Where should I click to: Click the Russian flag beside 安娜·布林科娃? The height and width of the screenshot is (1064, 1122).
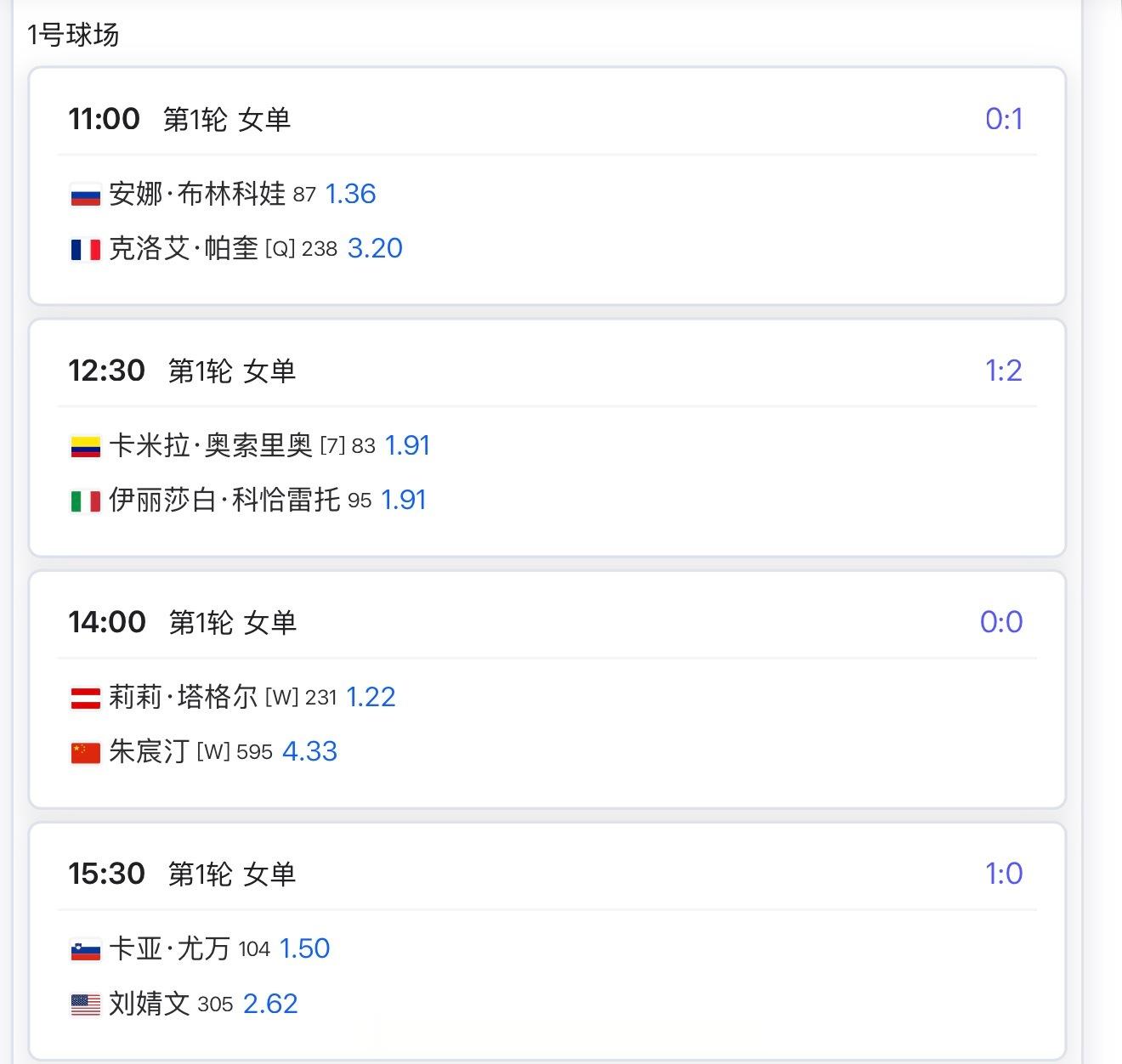tap(85, 195)
